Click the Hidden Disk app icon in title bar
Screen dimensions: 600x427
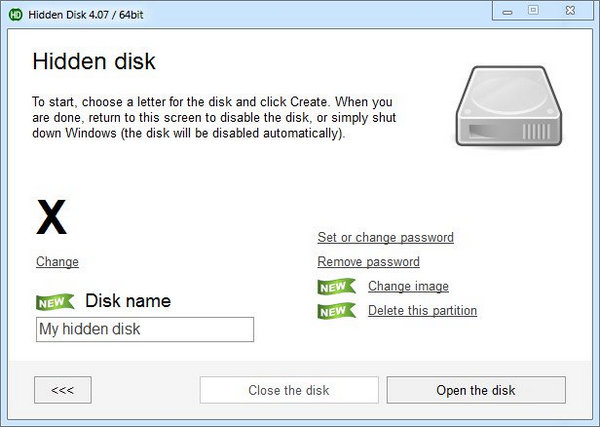(x=15, y=12)
